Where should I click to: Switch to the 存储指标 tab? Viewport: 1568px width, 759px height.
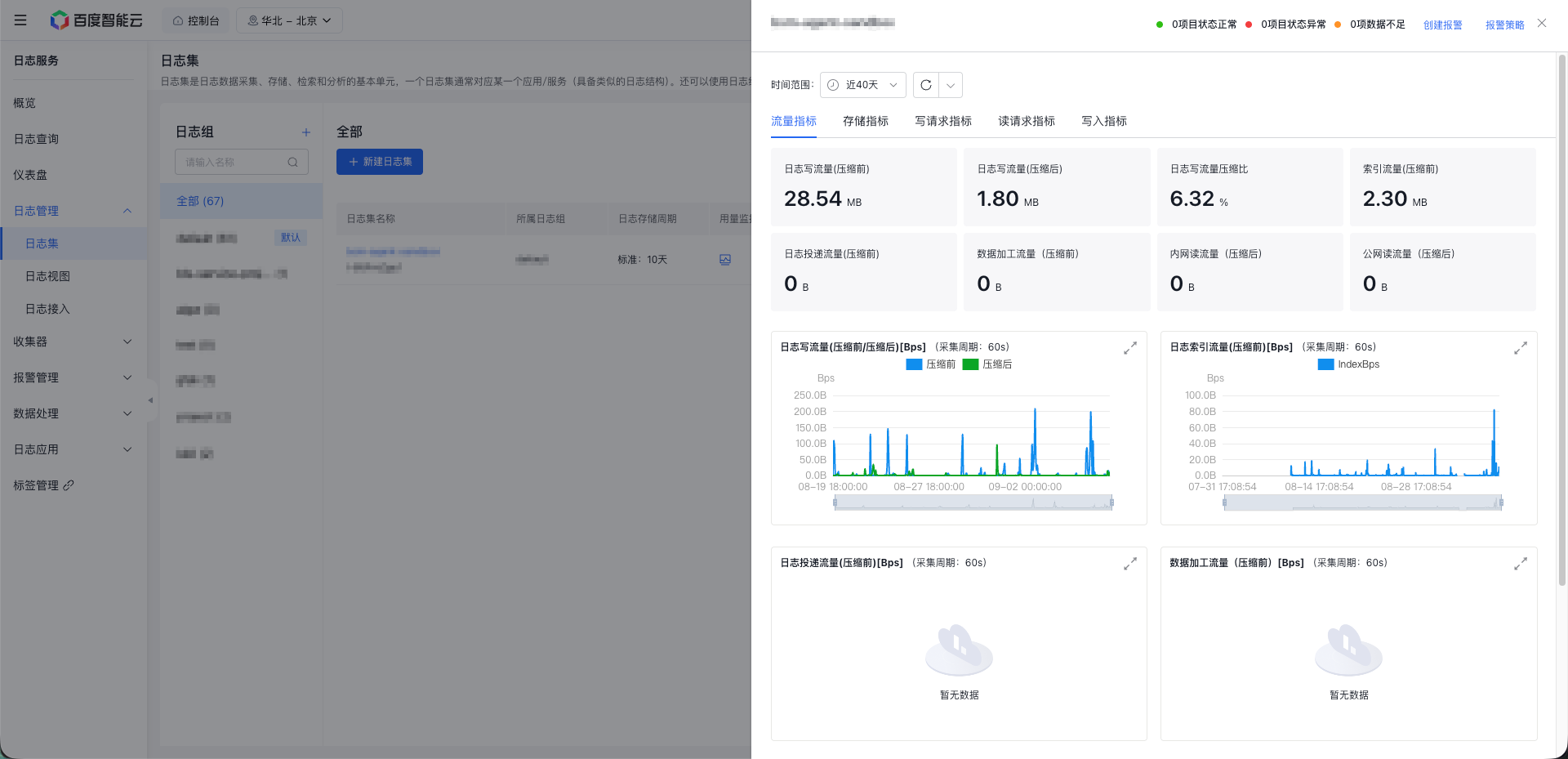(x=866, y=121)
